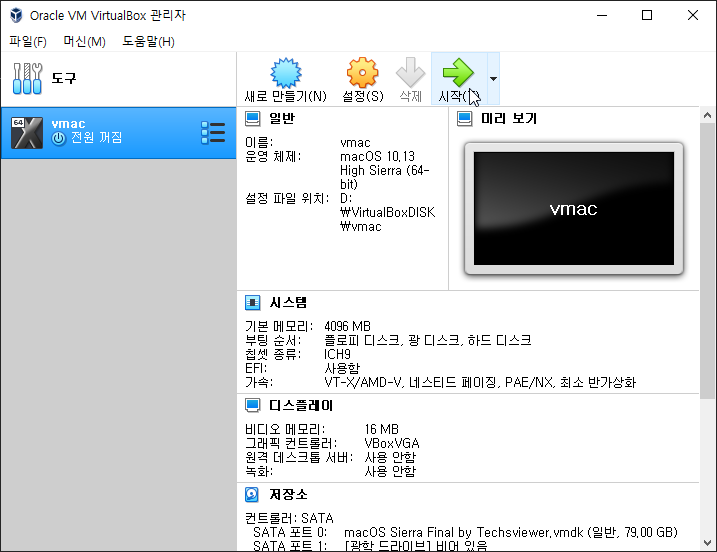This screenshot has height=552, width=717.
Task: Click the VirtualBox app icon in title bar
Action: tap(16, 15)
